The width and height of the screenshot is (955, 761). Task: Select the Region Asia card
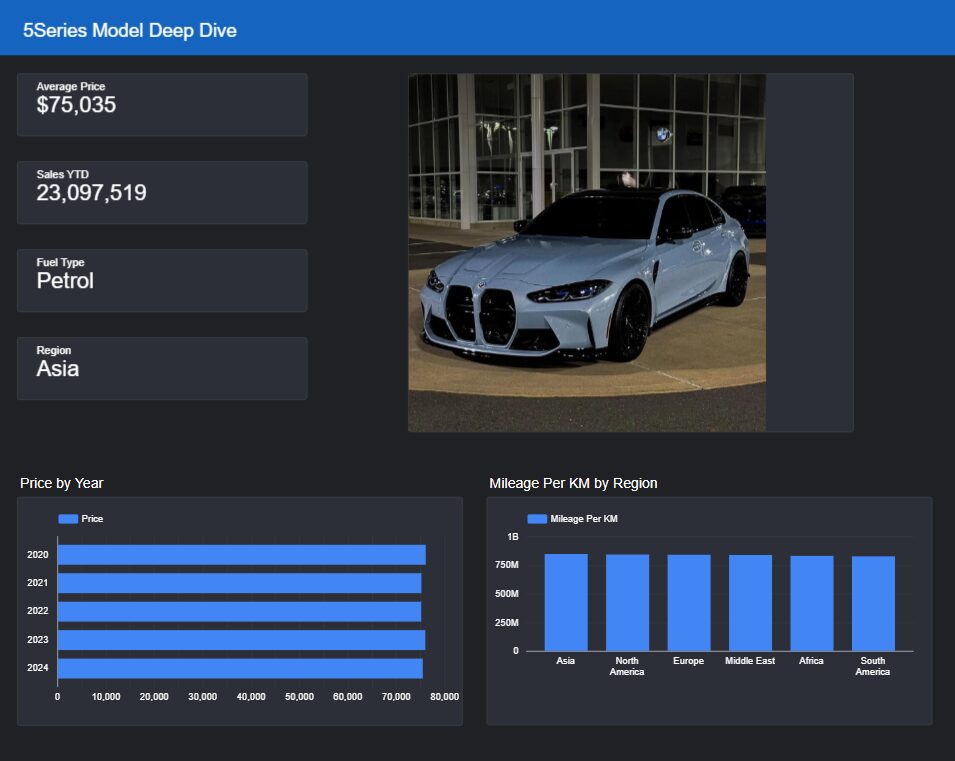162,368
